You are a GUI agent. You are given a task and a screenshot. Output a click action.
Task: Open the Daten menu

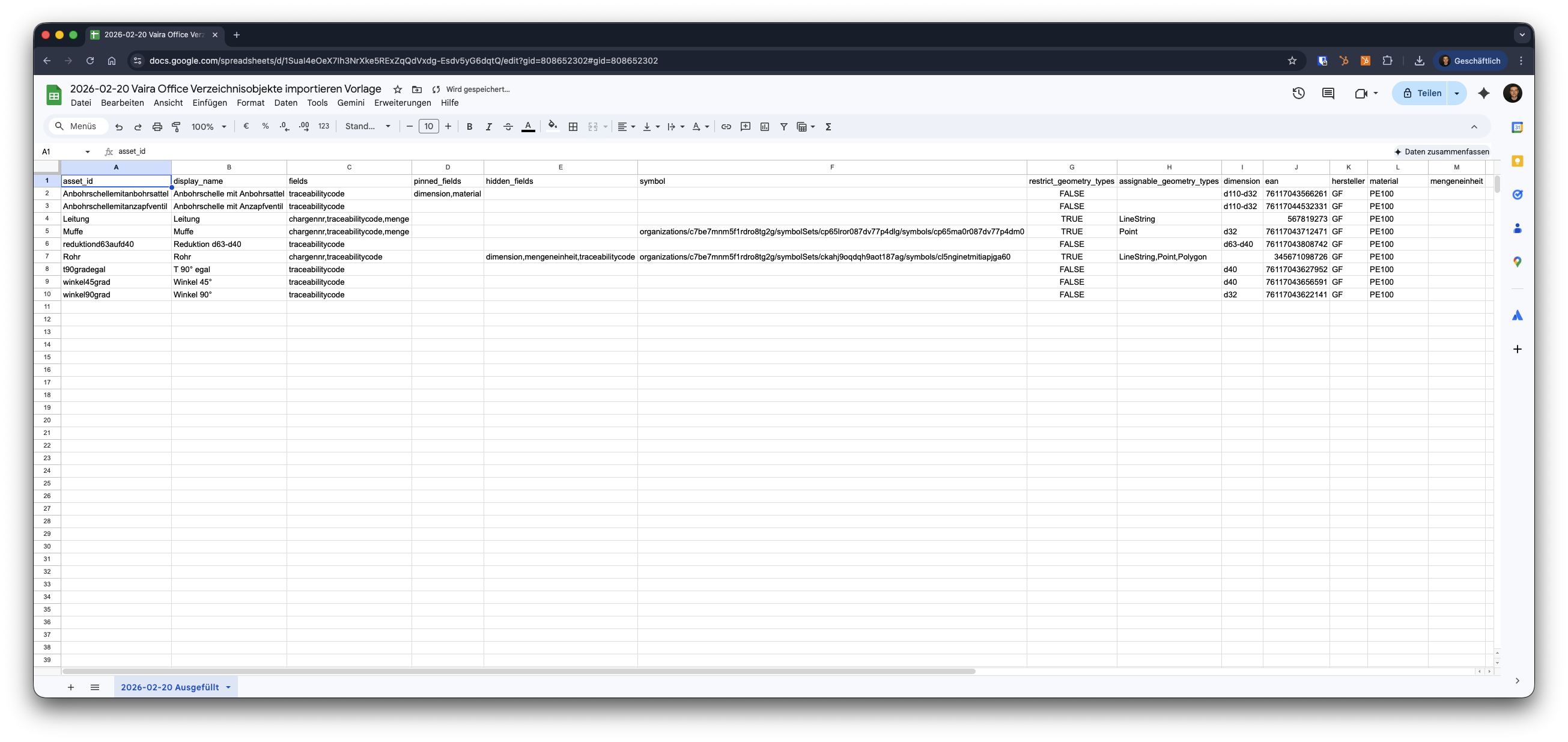click(x=285, y=103)
